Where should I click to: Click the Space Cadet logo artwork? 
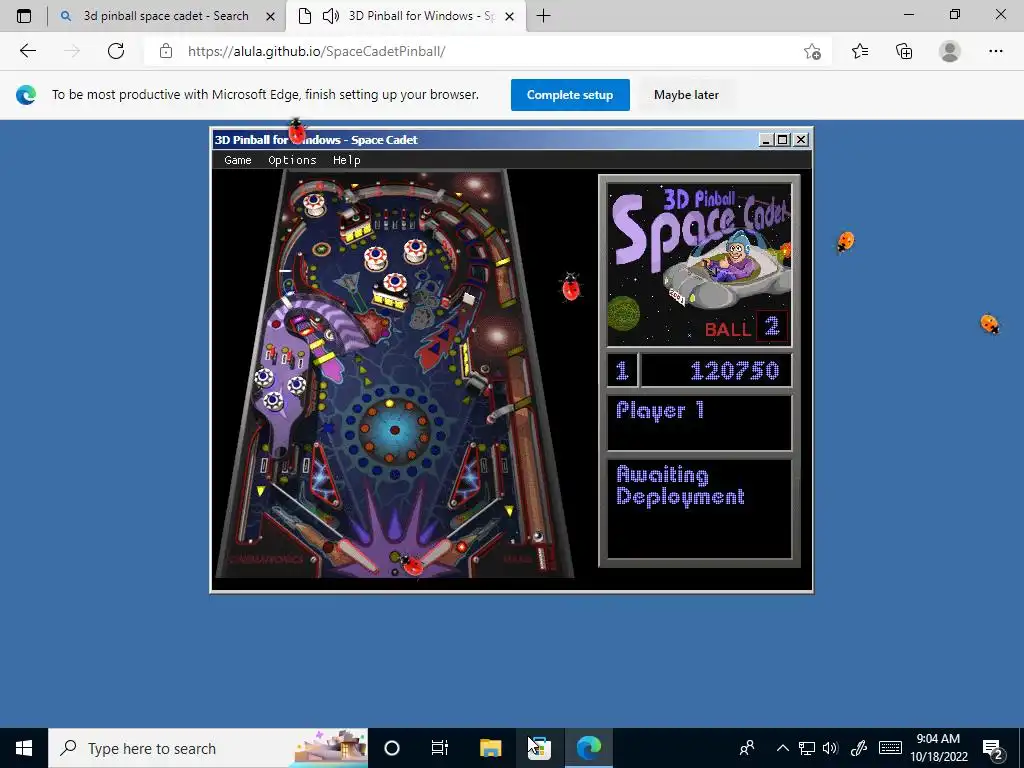[699, 264]
